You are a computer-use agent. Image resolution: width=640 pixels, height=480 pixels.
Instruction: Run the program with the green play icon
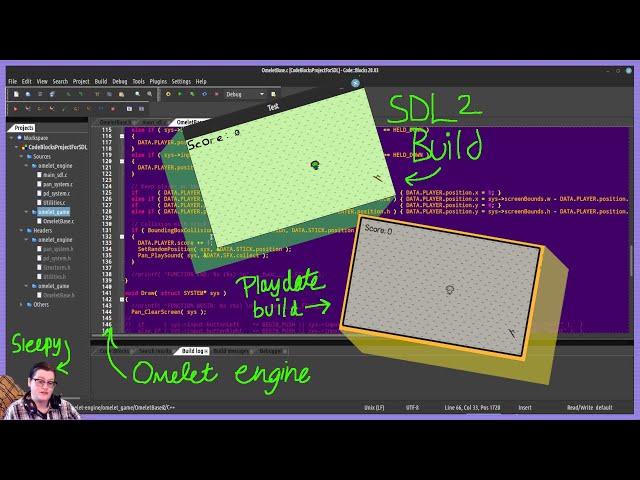pyautogui.click(x=180, y=94)
